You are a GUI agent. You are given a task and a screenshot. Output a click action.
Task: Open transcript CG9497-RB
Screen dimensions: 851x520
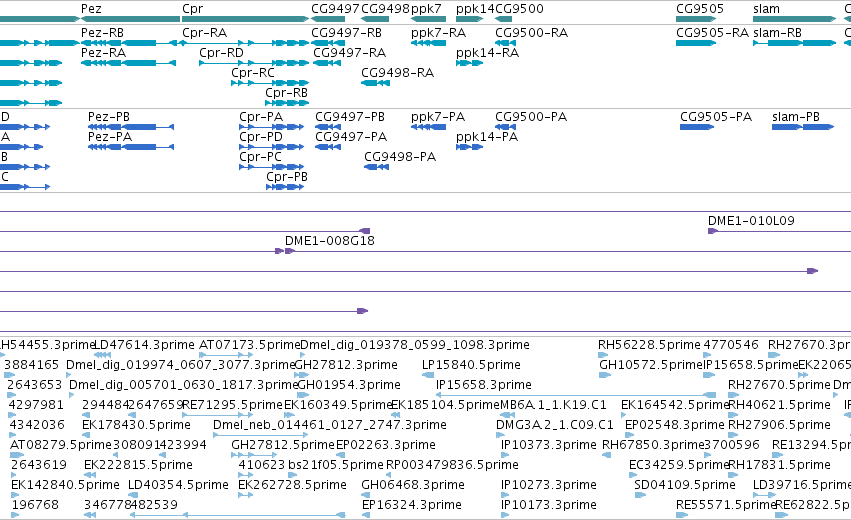[x=346, y=33]
